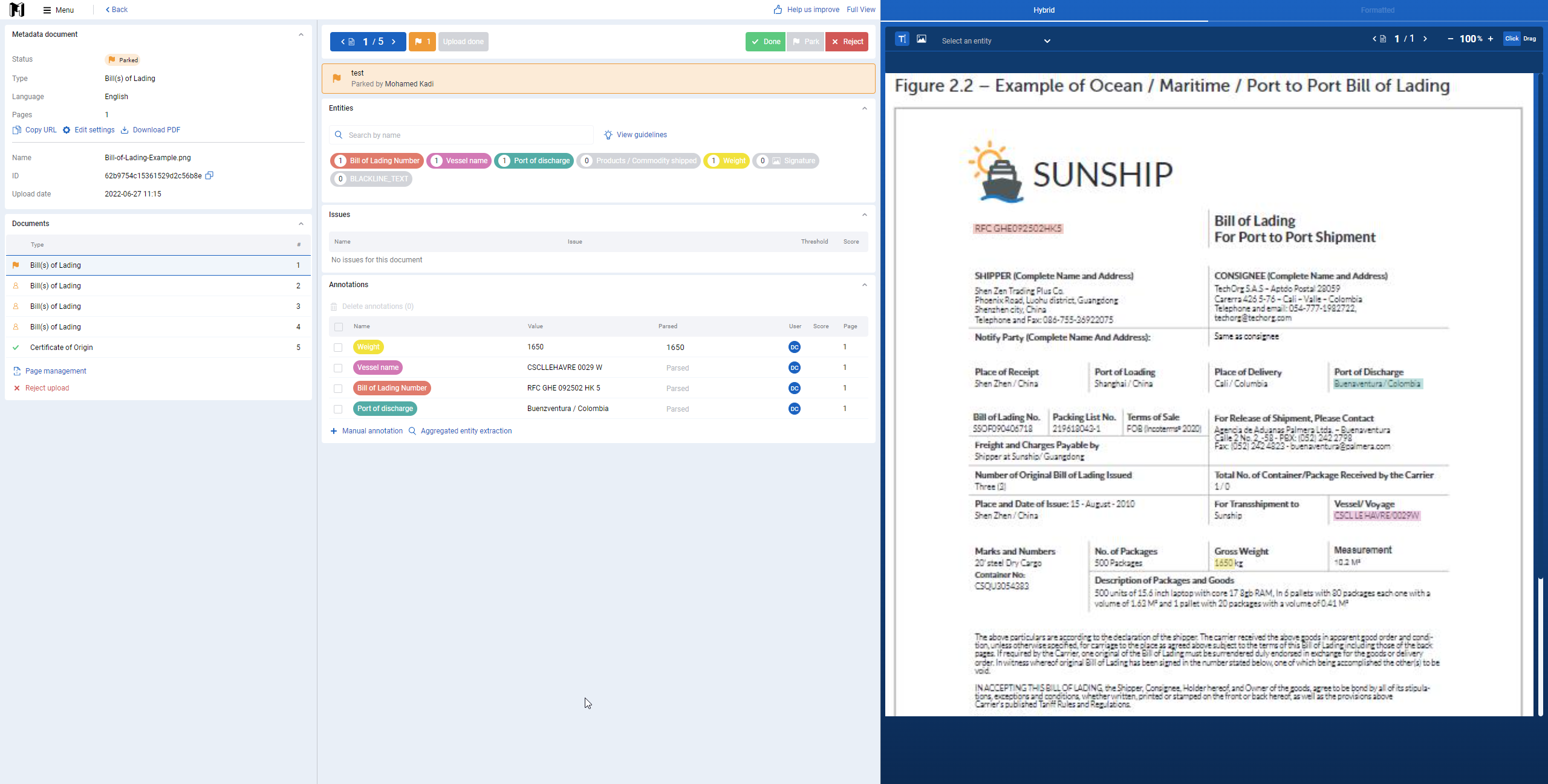Click the Metamaze logo icon
The width and height of the screenshot is (1548, 784).
pos(17,10)
